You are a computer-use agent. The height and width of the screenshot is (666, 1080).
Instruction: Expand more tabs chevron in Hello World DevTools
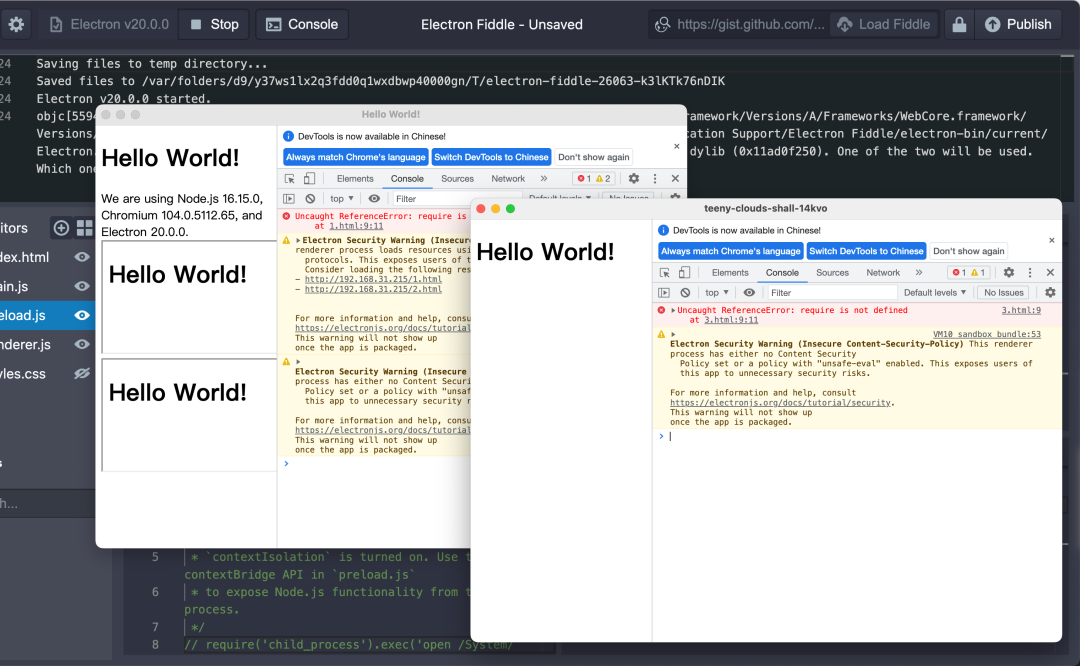[543, 178]
